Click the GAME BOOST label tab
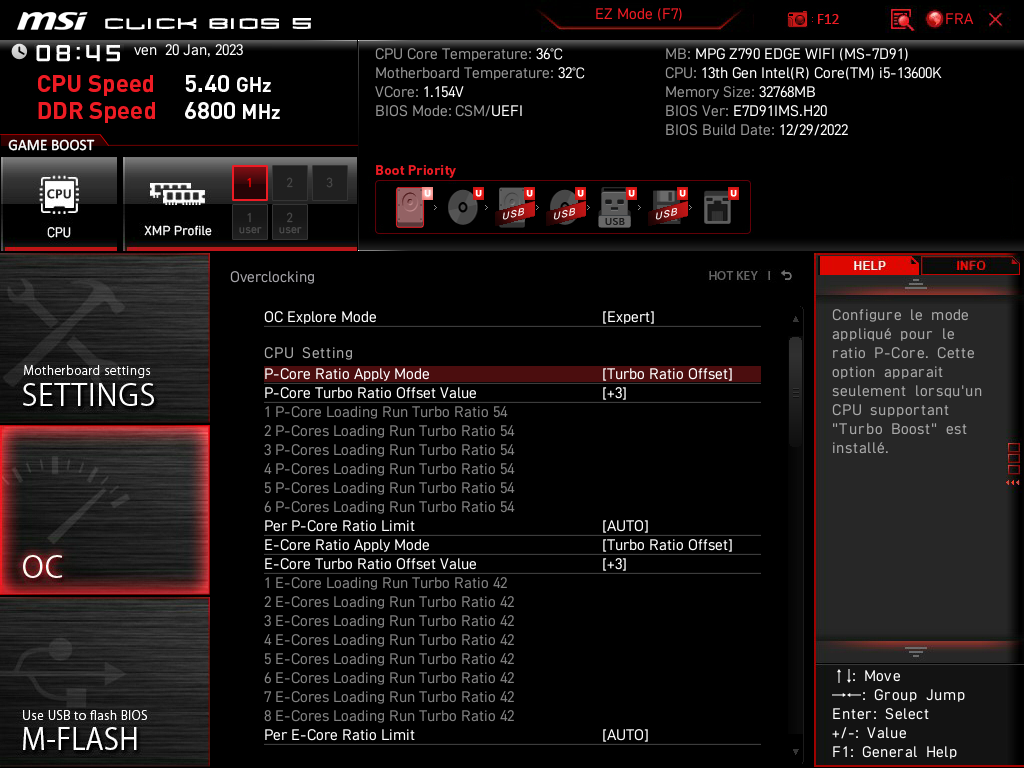Image resolution: width=1024 pixels, height=768 pixels. click(51, 145)
